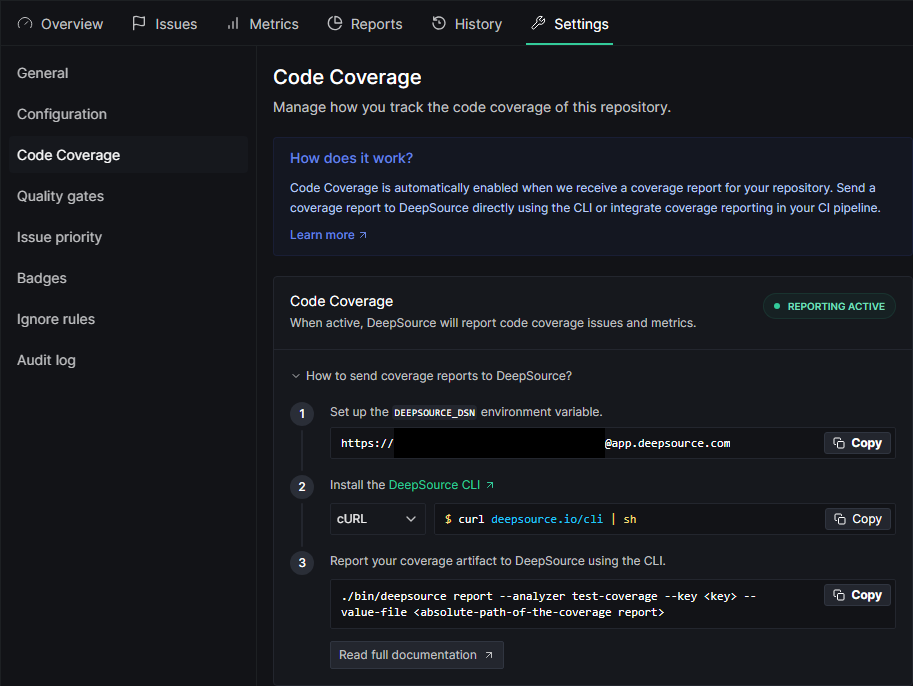Screen dimensions: 913x686
Task: Open the cURL install method dropdown
Action: [x=377, y=519]
